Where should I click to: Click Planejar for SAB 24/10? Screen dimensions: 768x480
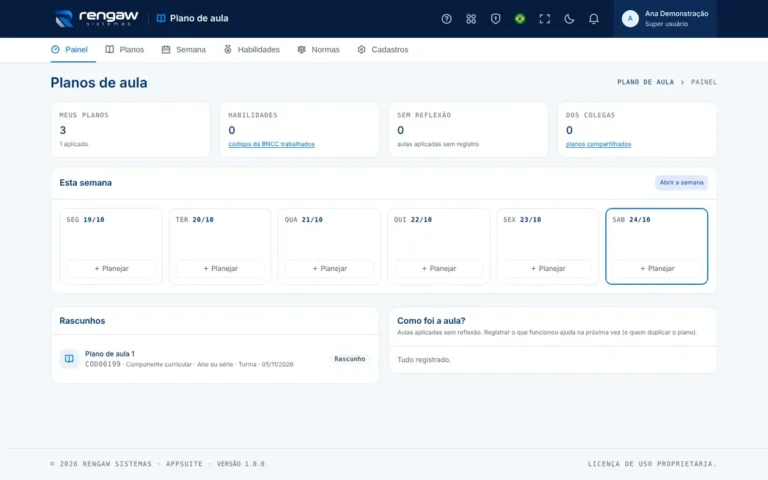(x=657, y=268)
